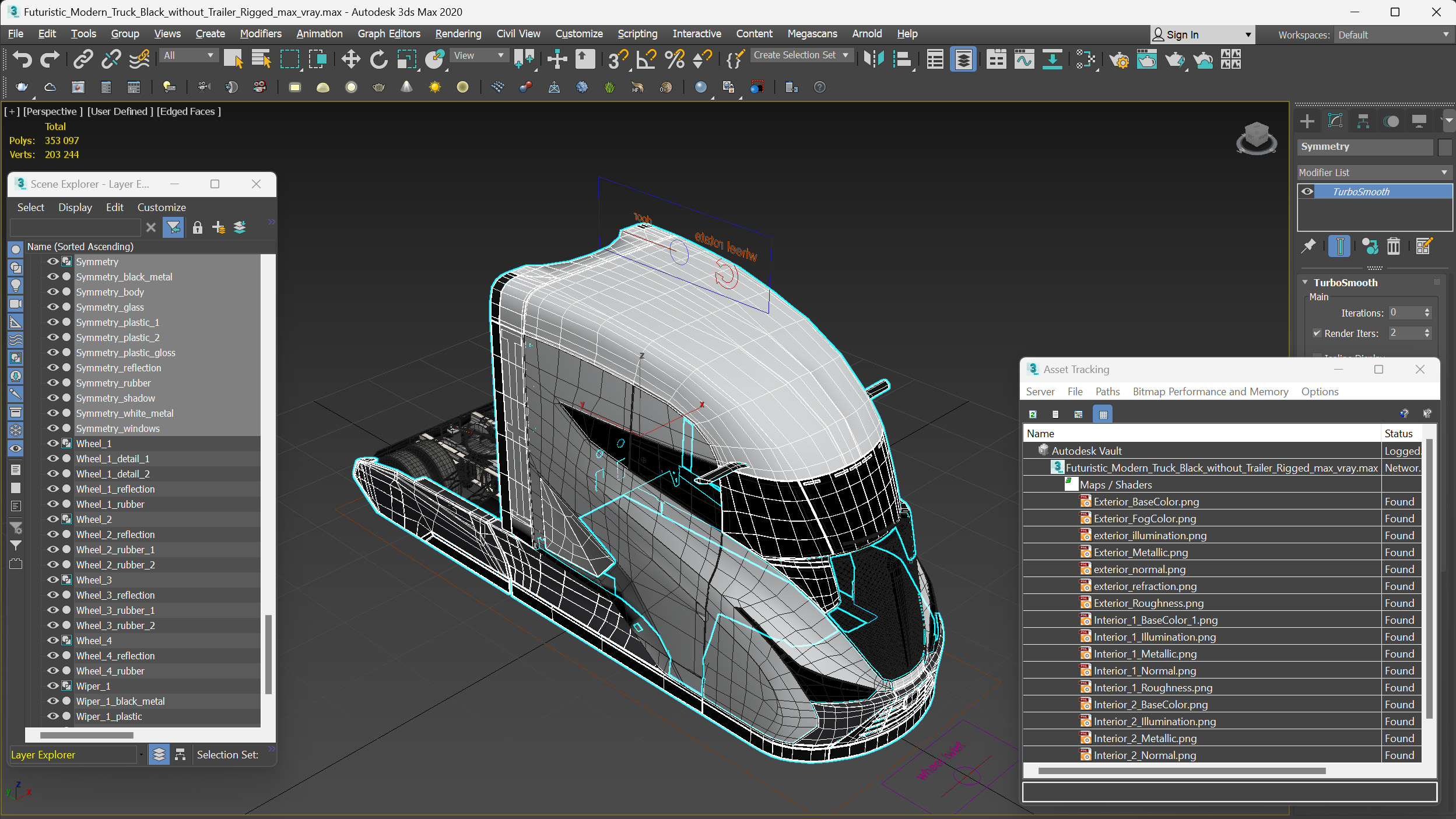This screenshot has height=819, width=1456.
Task: Hide the Wheel_3_reflection object
Action: [52, 595]
